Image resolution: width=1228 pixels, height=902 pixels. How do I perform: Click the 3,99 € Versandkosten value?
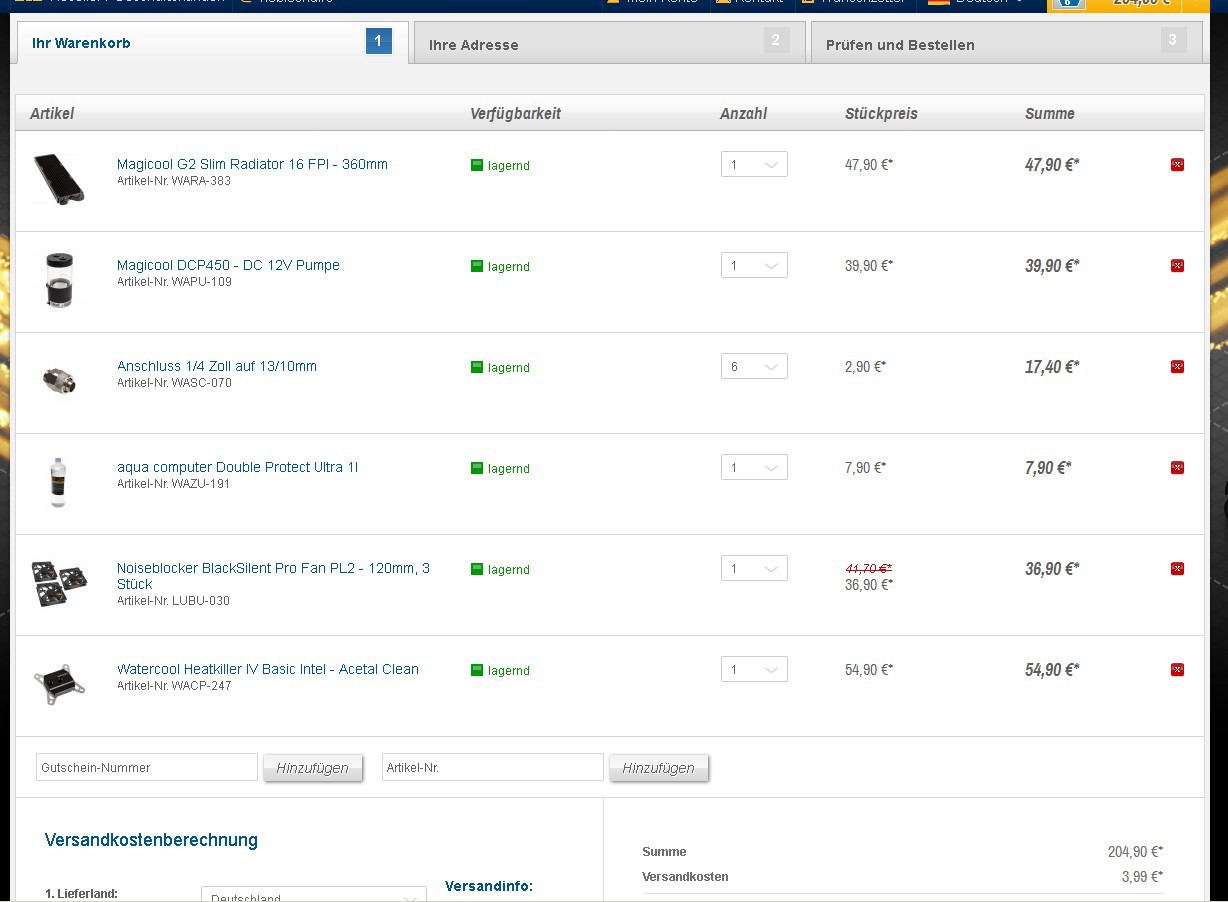pyautogui.click(x=1142, y=877)
